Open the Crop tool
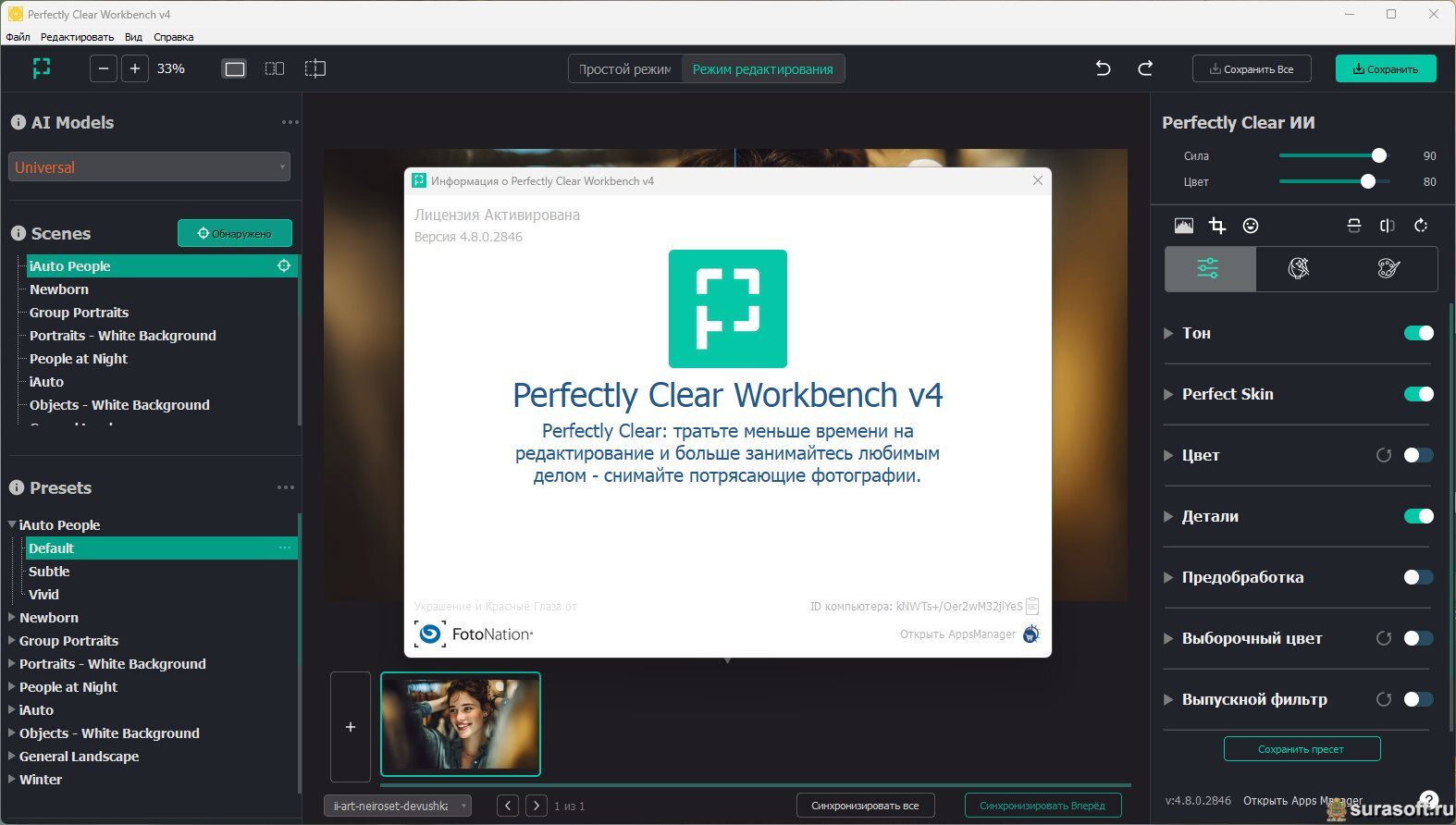The width and height of the screenshot is (1456, 825). click(1217, 226)
